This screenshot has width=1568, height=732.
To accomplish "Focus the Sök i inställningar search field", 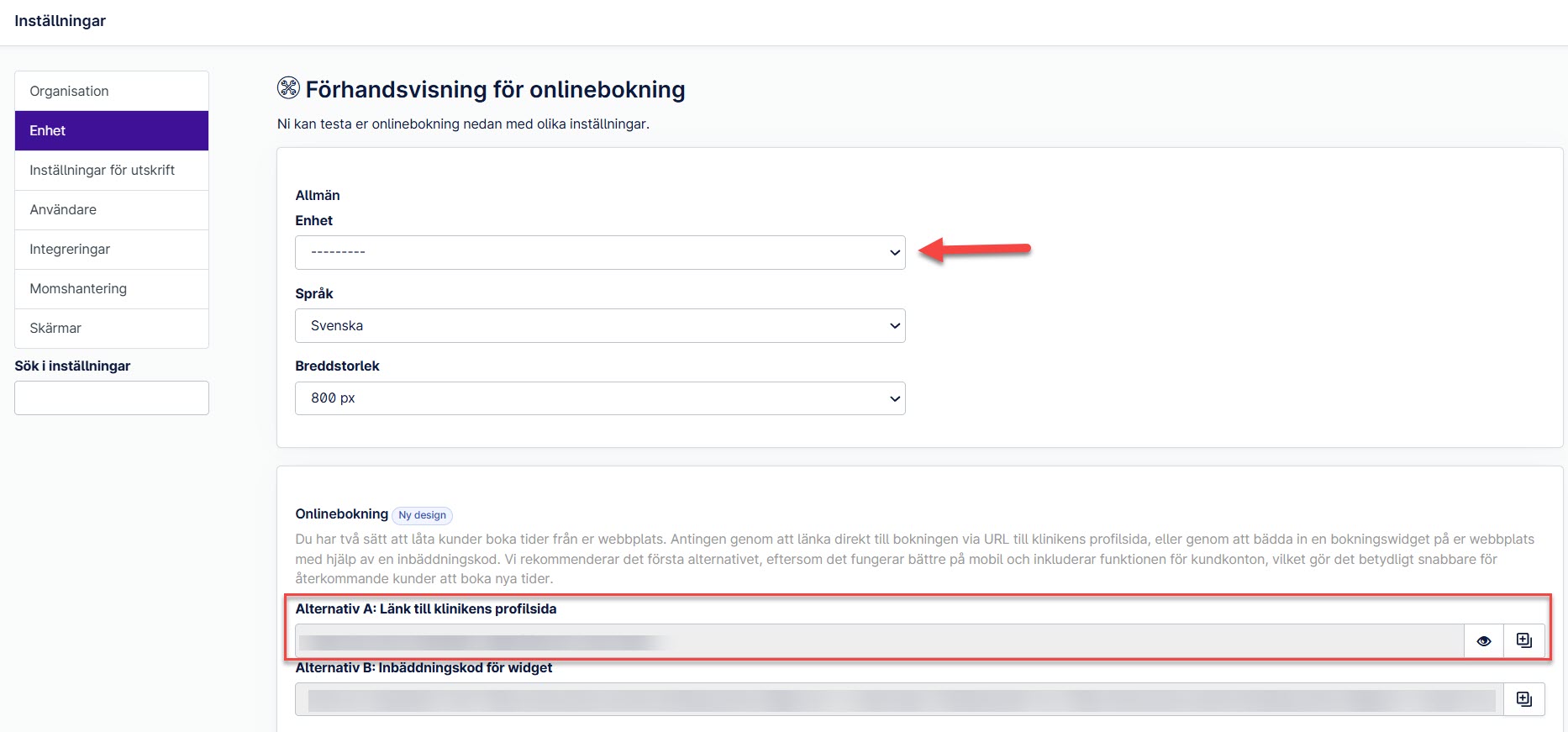I will point(112,398).
